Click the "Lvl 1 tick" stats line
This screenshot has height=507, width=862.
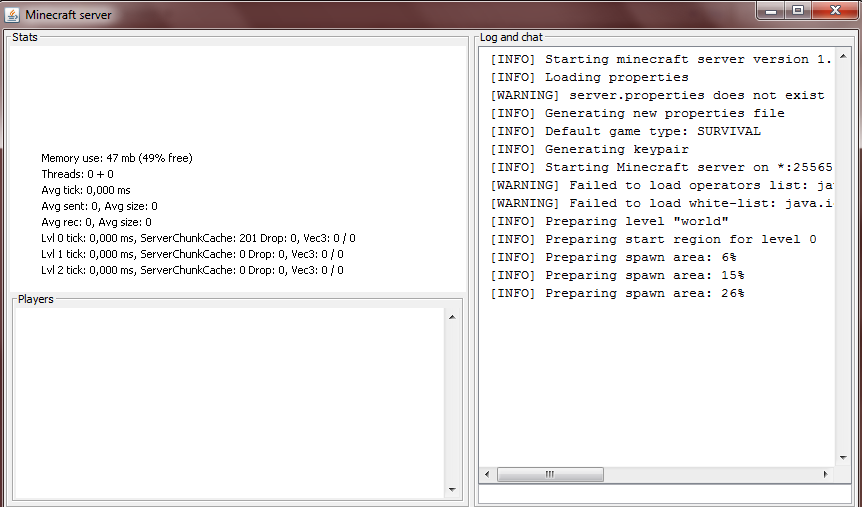coord(192,254)
